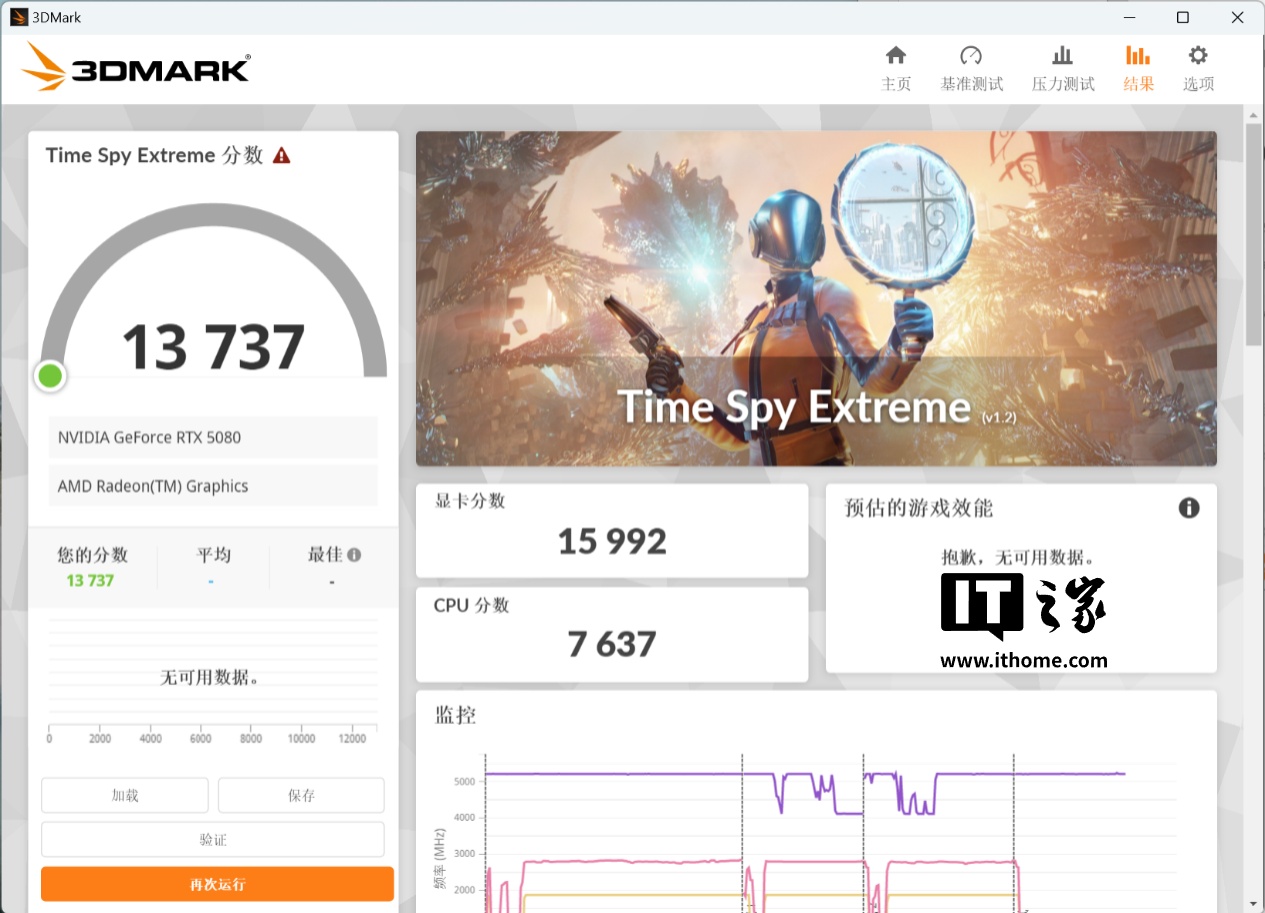Select the NVIDIA GeForce RTX 5080 field
Screen dimensions: 1265x913
click(x=213, y=437)
